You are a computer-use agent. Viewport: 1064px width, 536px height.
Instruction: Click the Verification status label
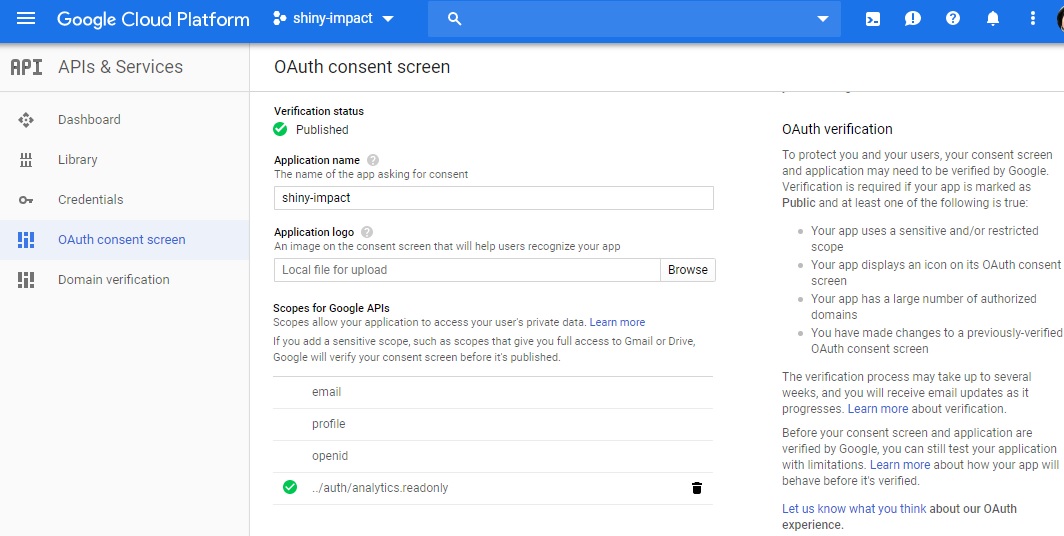click(x=319, y=111)
